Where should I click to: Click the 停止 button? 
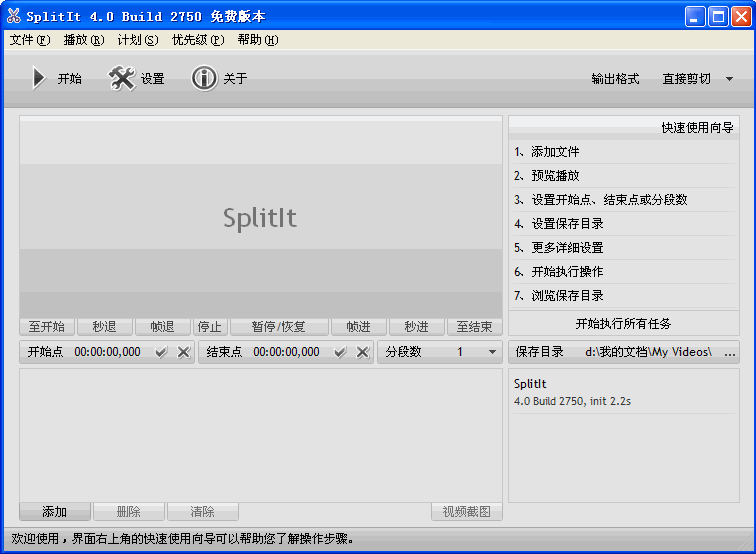coord(210,327)
